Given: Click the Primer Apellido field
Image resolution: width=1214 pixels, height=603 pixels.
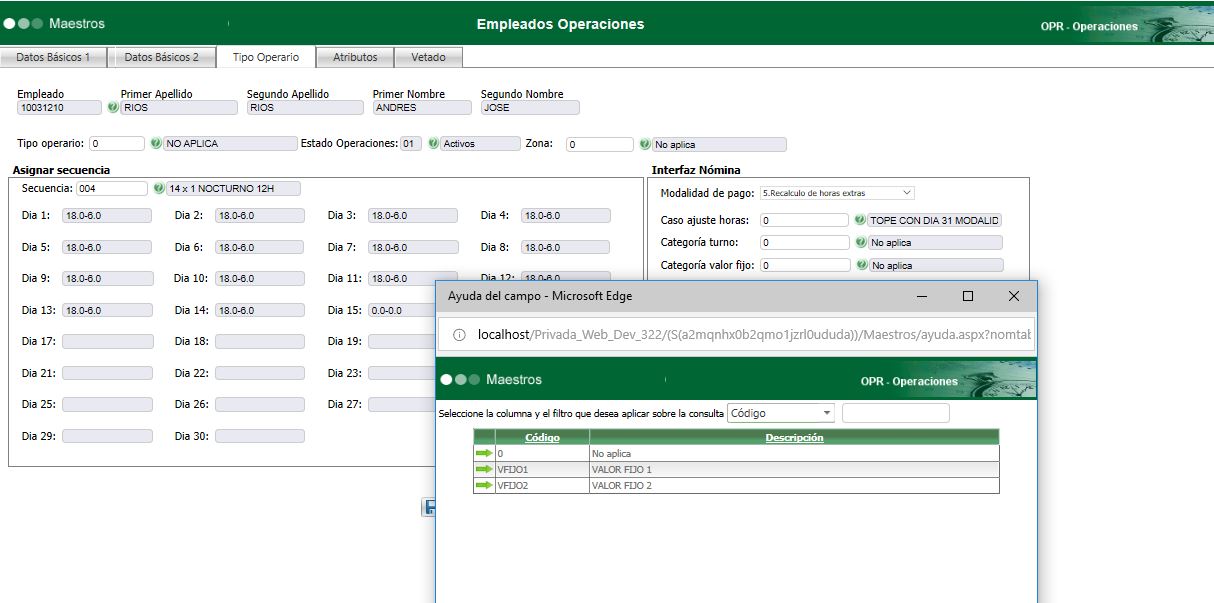Looking at the screenshot, I should click(178, 107).
